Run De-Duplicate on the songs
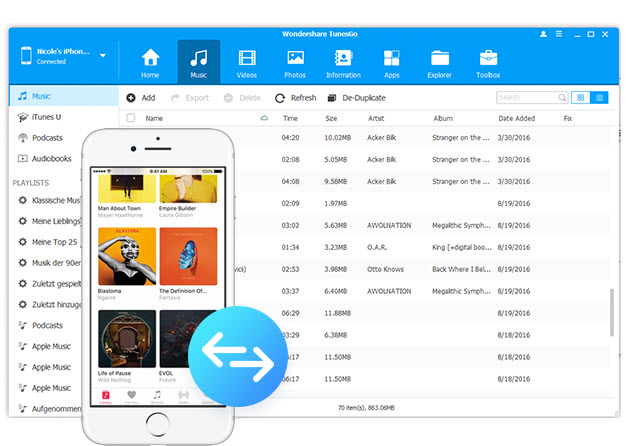 (357, 98)
